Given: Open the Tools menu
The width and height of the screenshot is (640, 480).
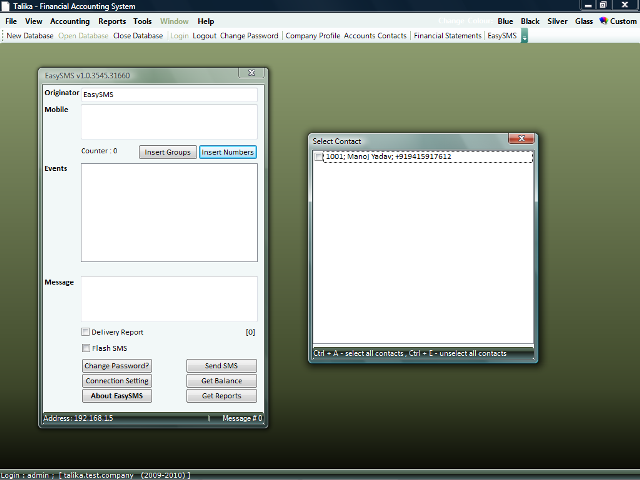Looking at the screenshot, I should tap(143, 21).
